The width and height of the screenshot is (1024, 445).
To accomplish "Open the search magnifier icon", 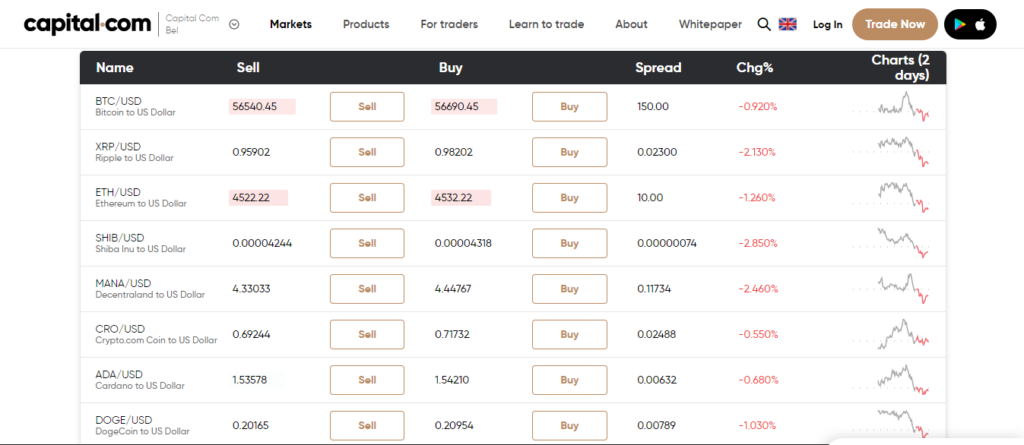I will [x=763, y=24].
